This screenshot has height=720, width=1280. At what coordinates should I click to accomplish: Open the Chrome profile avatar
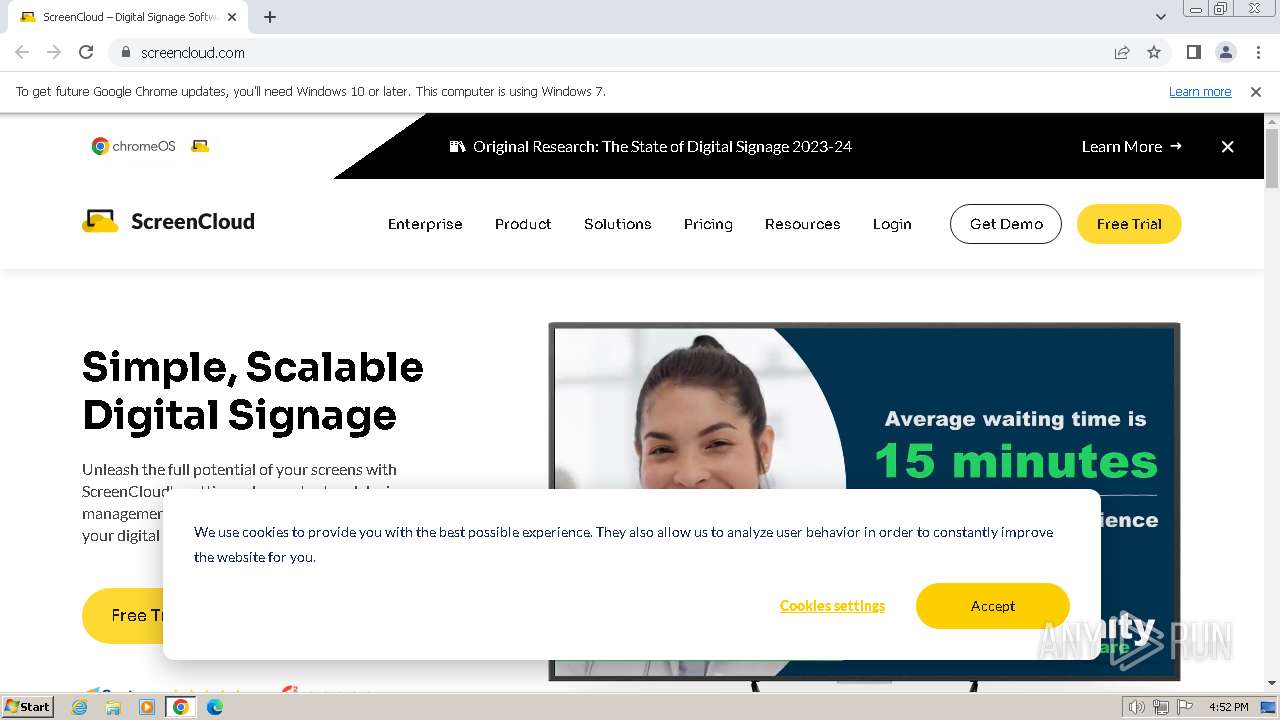point(1225,52)
